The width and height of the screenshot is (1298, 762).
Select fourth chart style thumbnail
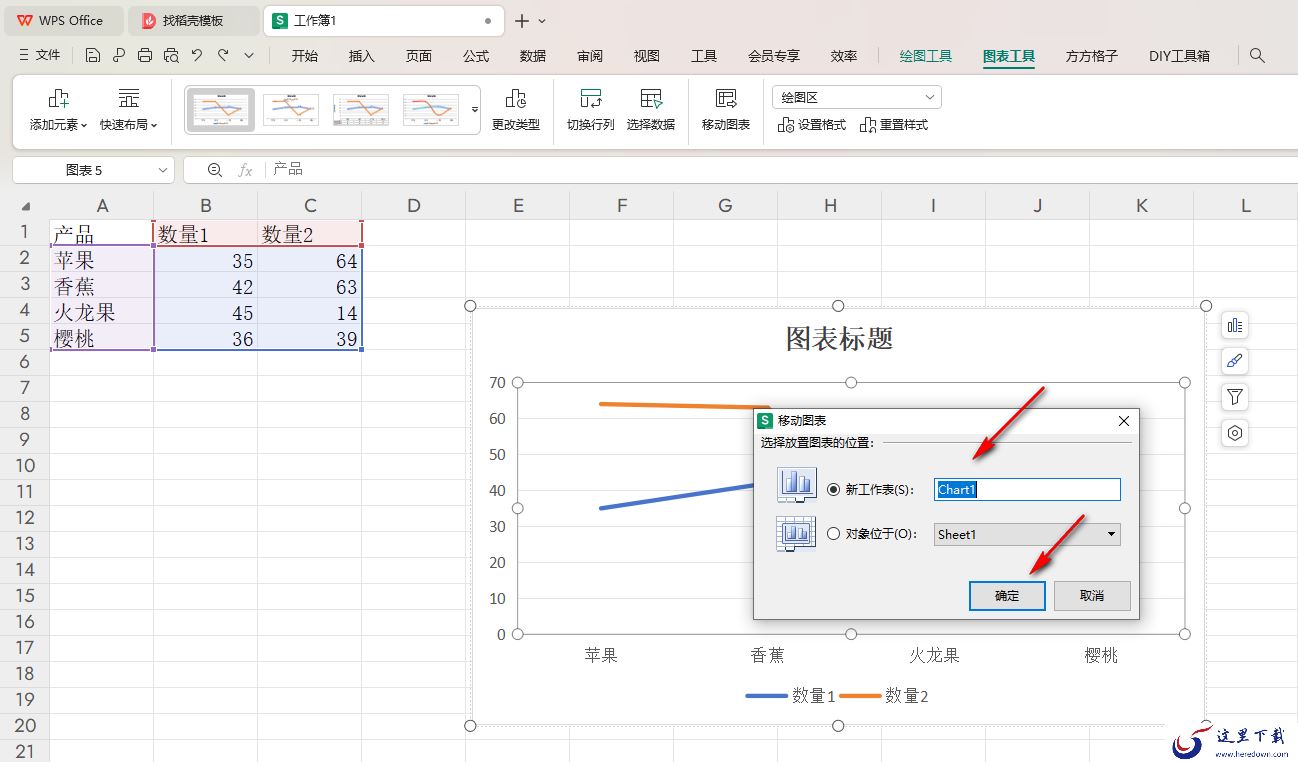click(431, 110)
